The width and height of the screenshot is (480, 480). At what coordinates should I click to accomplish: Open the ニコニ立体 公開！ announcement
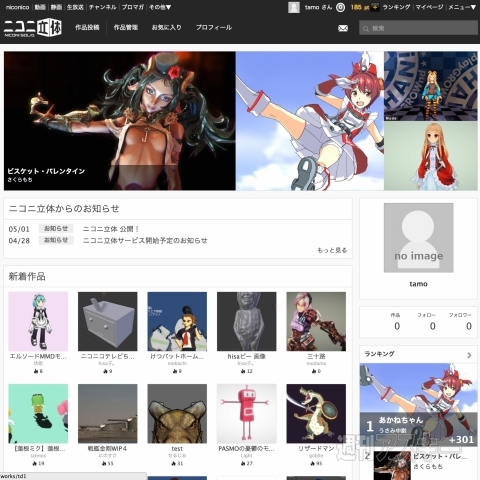[x=111, y=229]
